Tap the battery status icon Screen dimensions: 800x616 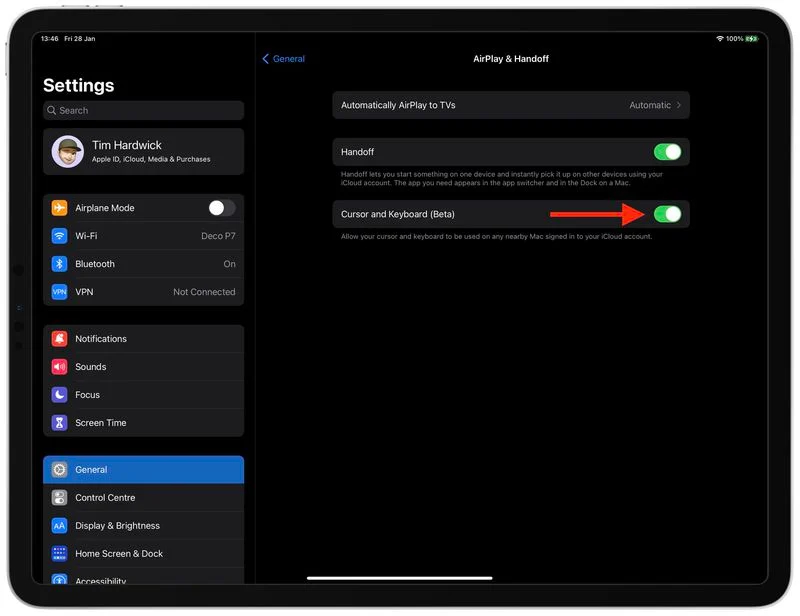point(752,39)
